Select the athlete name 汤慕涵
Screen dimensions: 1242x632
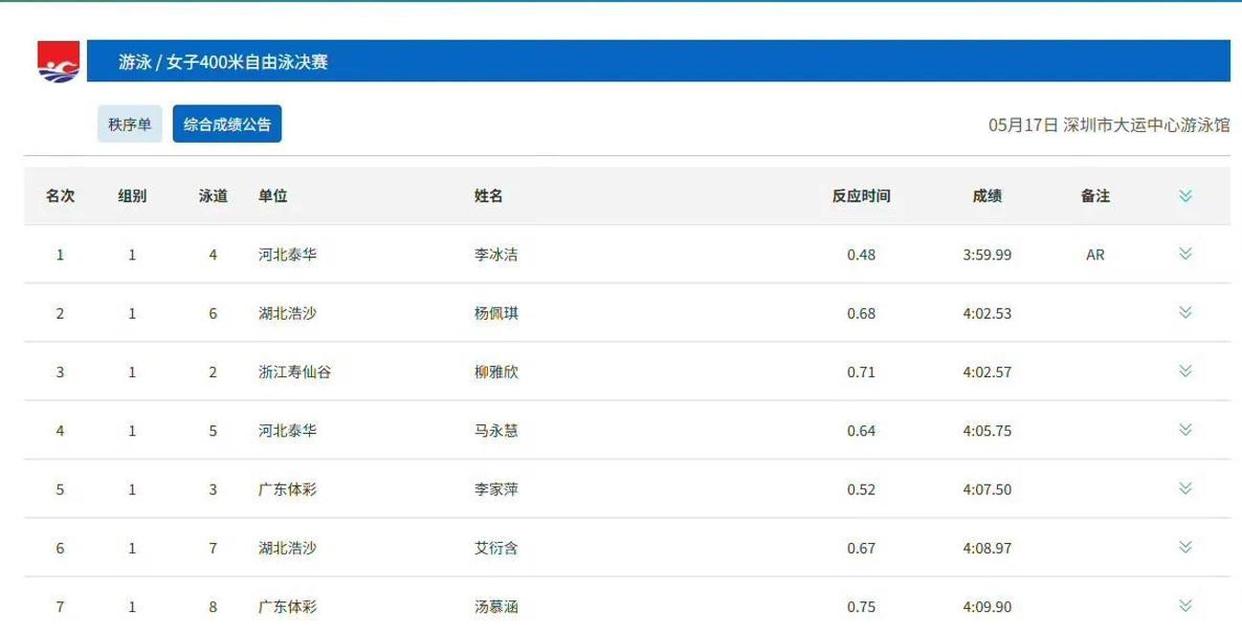click(496, 607)
